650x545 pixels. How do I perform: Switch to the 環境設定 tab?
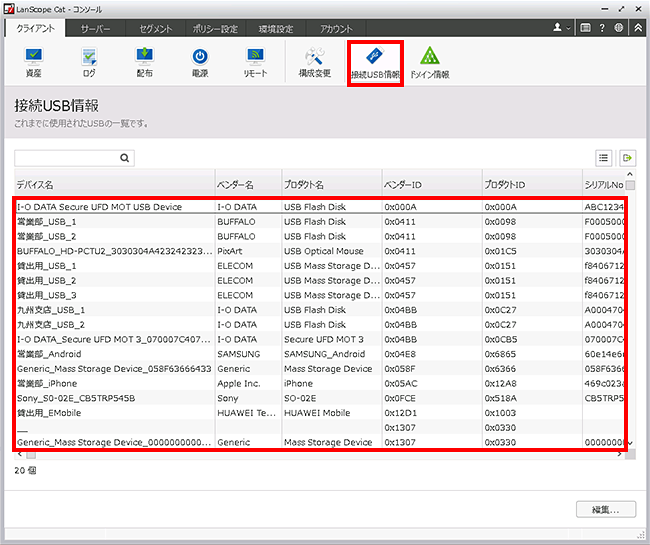276,29
